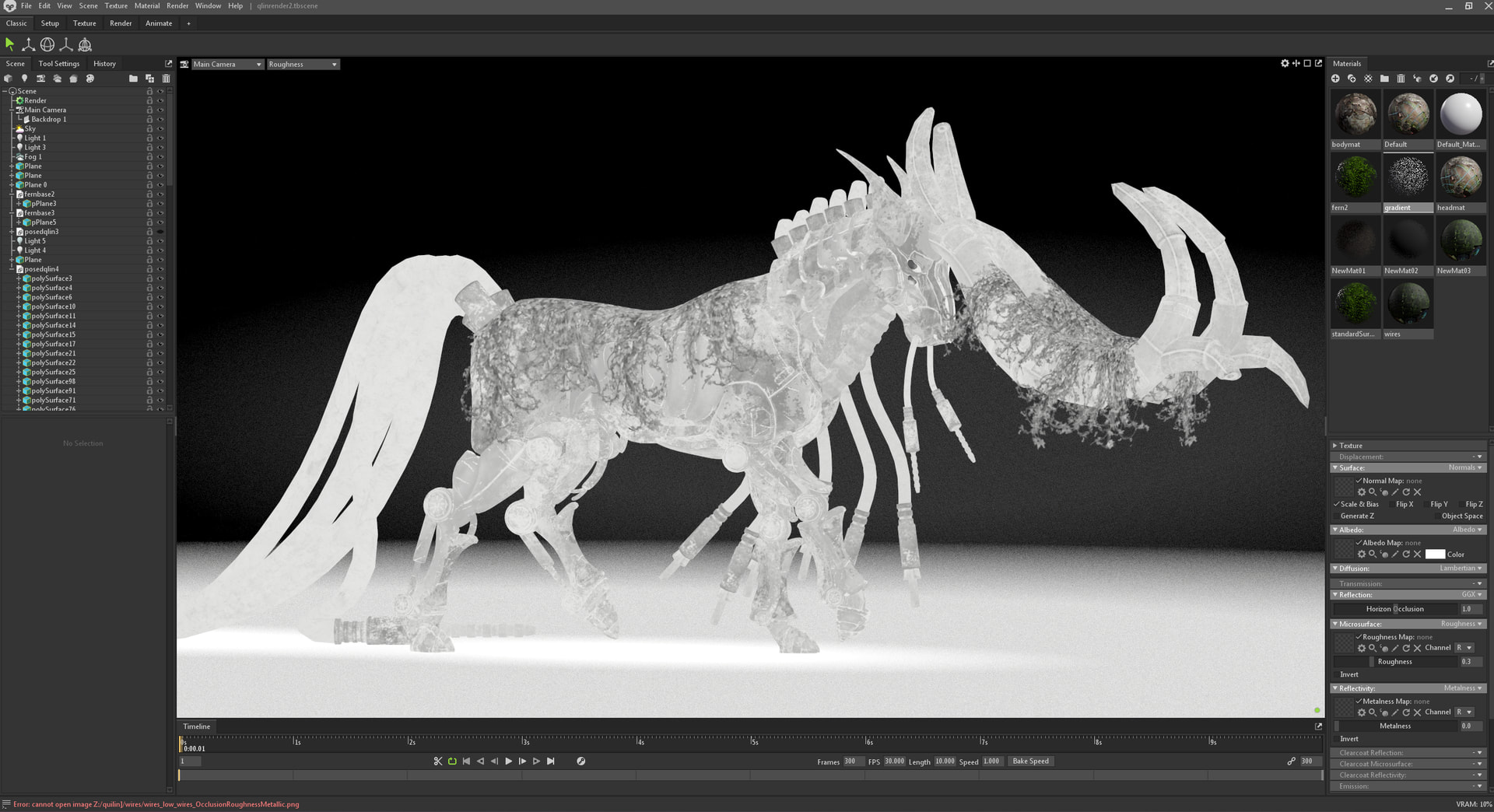Viewport: 1494px width, 812px height.
Task: Open the Main Camera dropdown
Action: 226,65
